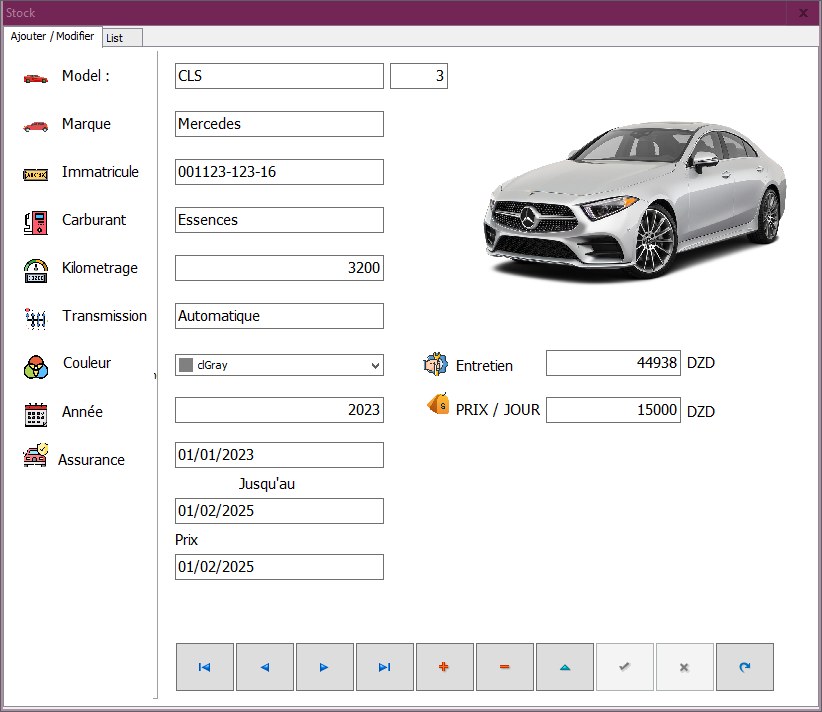Click the mechanic wrench icon beside Entretien
The height and width of the screenshot is (712, 822).
tap(436, 364)
